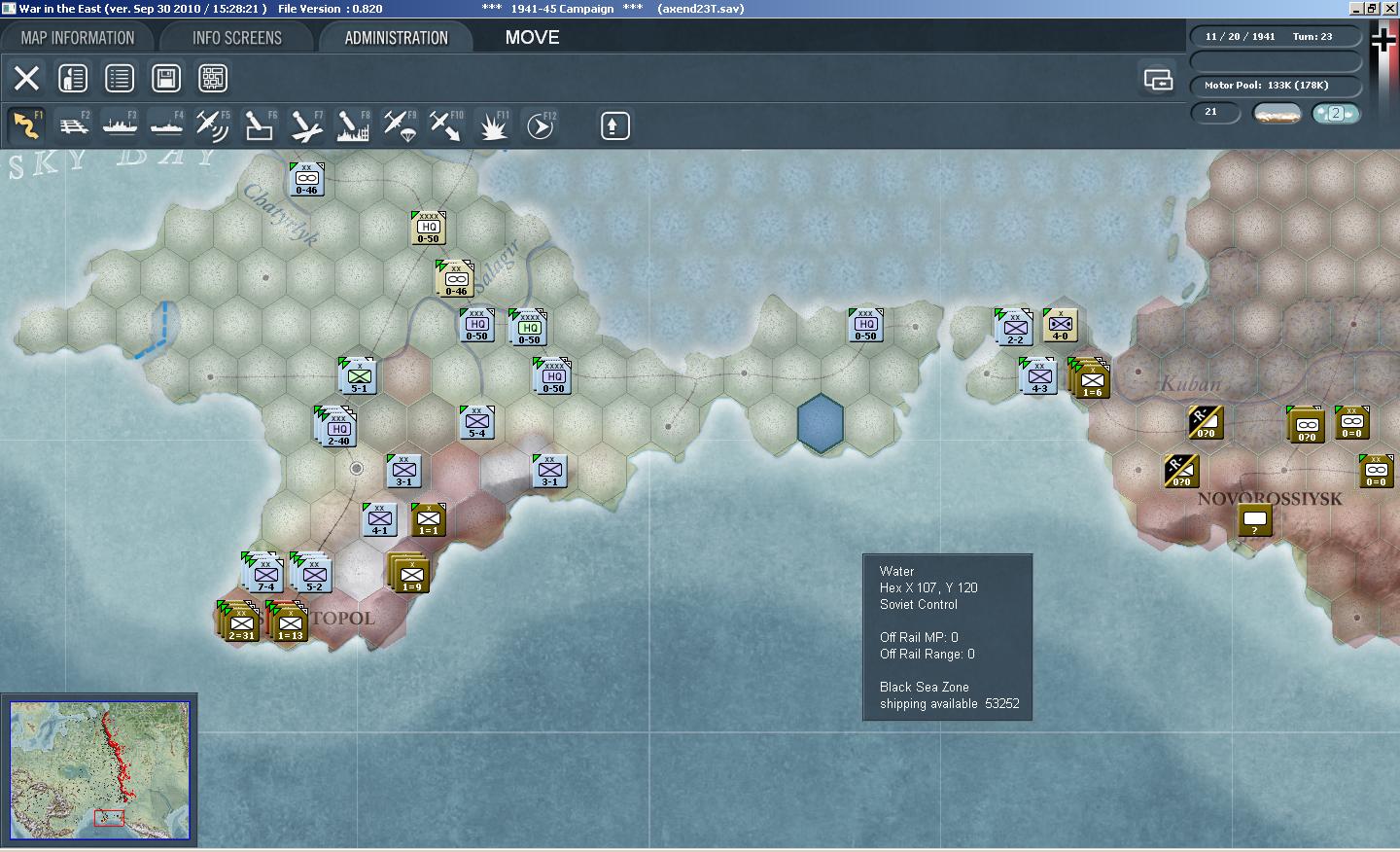Select the 2-2 division near Kerch
The image size is (1400, 852).
(x=1014, y=327)
